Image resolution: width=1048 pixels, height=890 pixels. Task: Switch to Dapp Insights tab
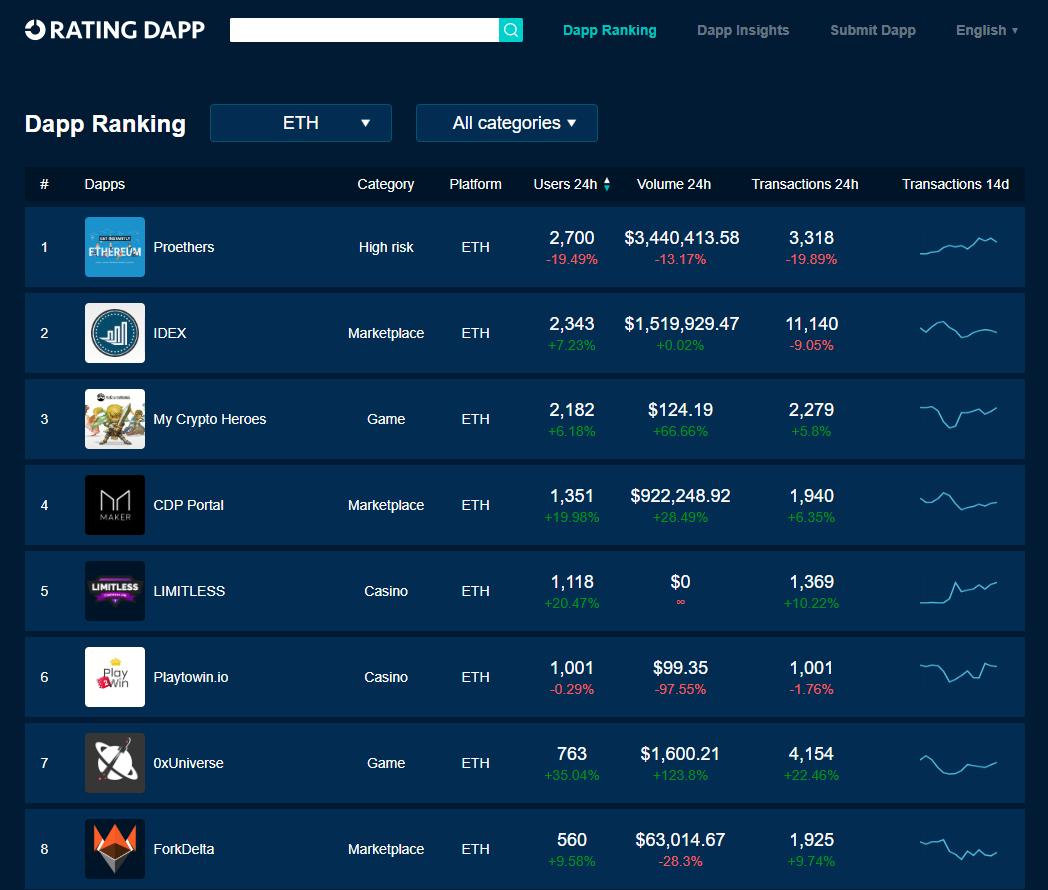tap(743, 30)
